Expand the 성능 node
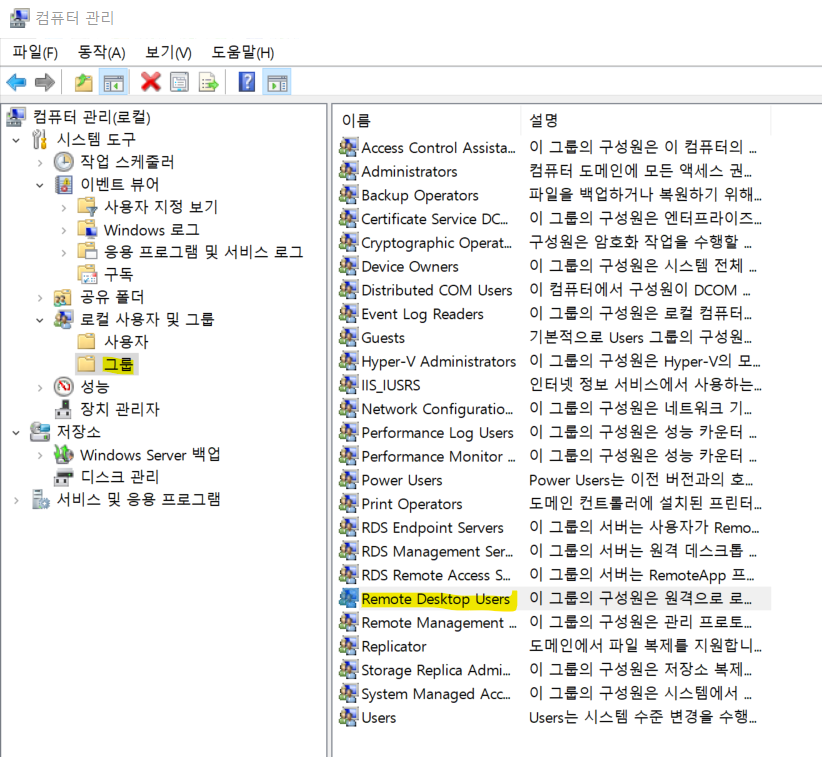Image resolution: width=822 pixels, height=757 pixels. pyautogui.click(x=40, y=388)
